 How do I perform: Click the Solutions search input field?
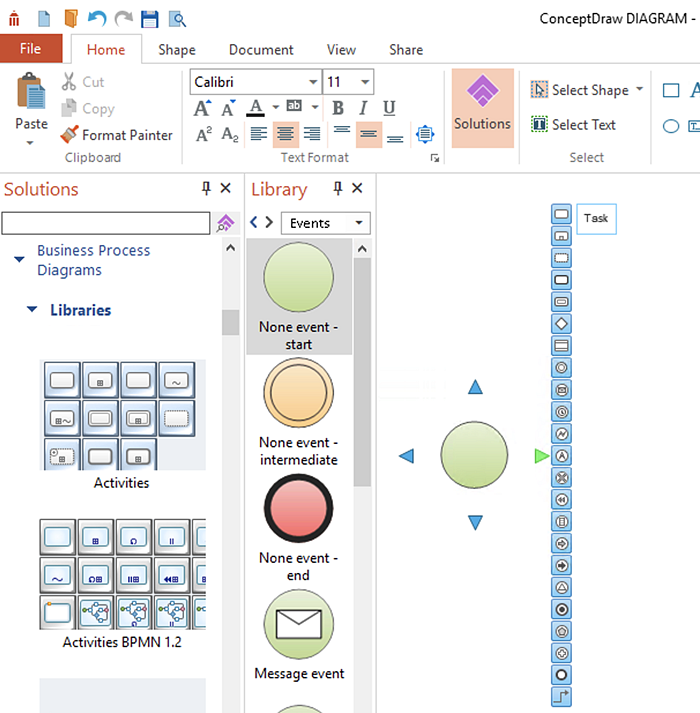[x=106, y=223]
